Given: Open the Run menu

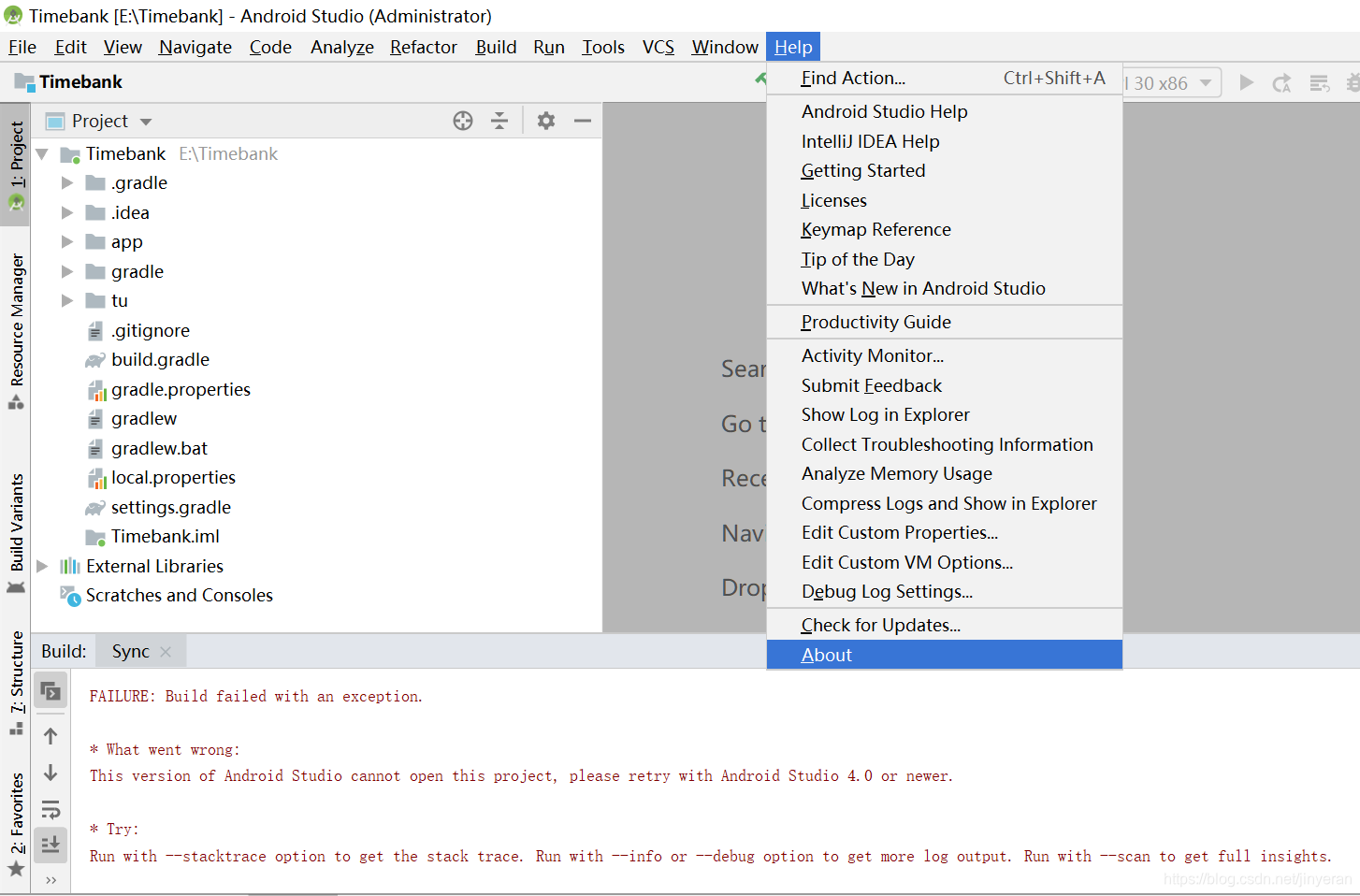Looking at the screenshot, I should [x=549, y=47].
